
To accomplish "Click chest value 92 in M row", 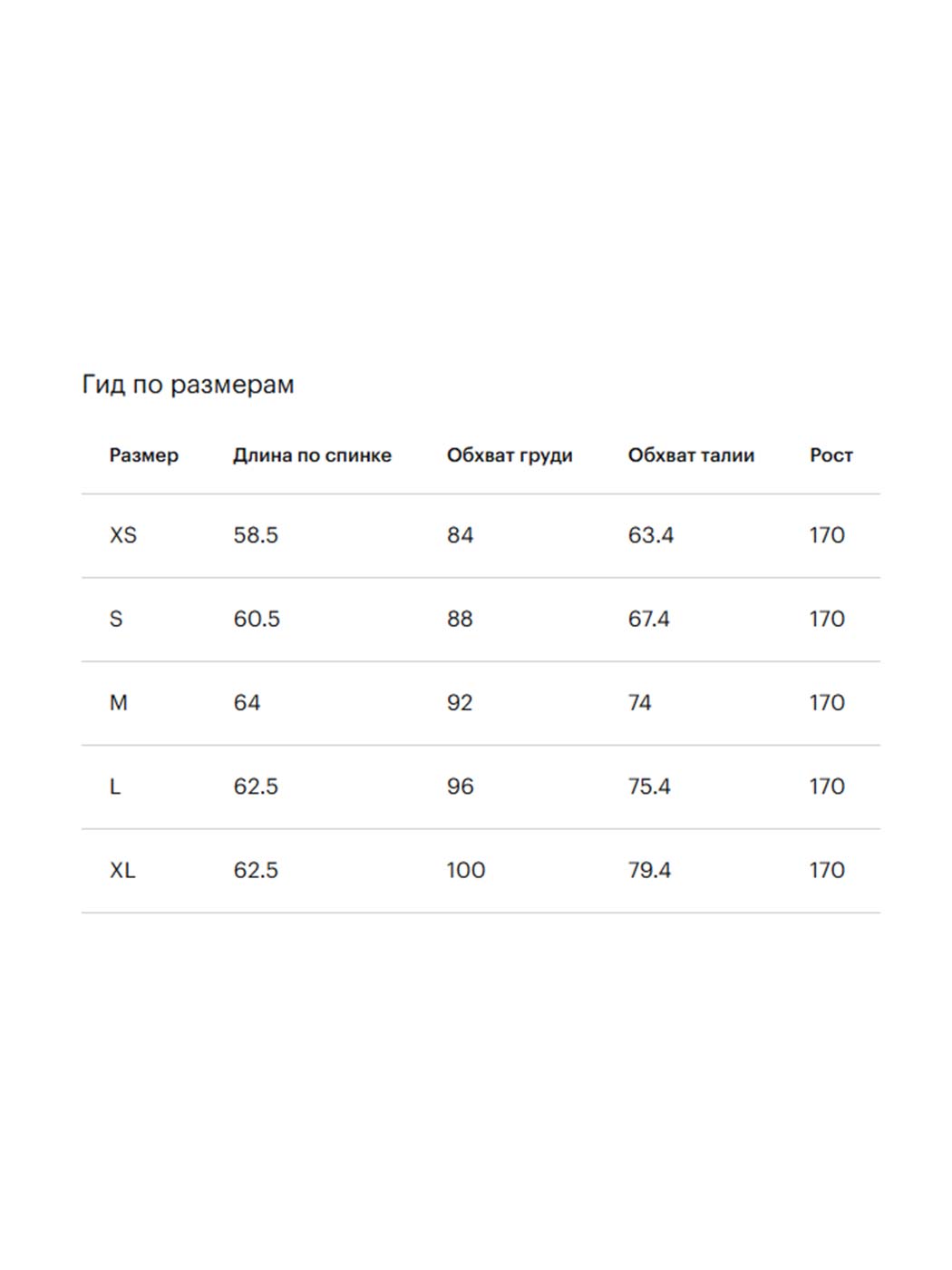I will [x=459, y=703].
